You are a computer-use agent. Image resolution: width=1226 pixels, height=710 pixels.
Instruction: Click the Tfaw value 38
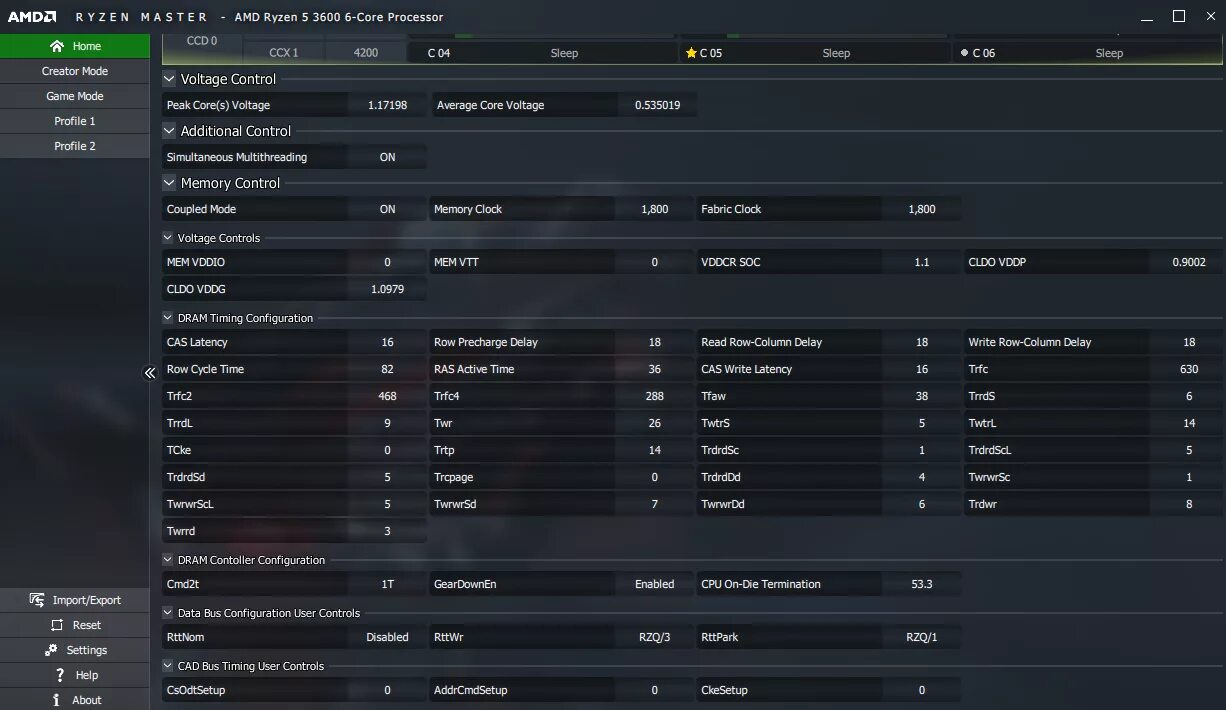[921, 396]
